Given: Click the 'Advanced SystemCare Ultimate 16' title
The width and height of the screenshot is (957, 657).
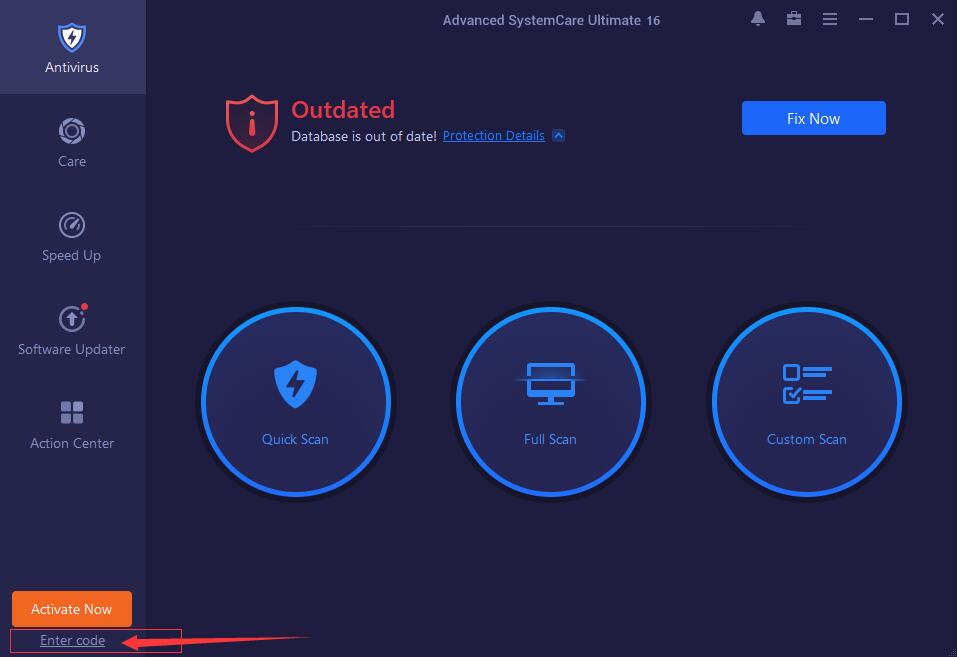Looking at the screenshot, I should click(x=551, y=20).
